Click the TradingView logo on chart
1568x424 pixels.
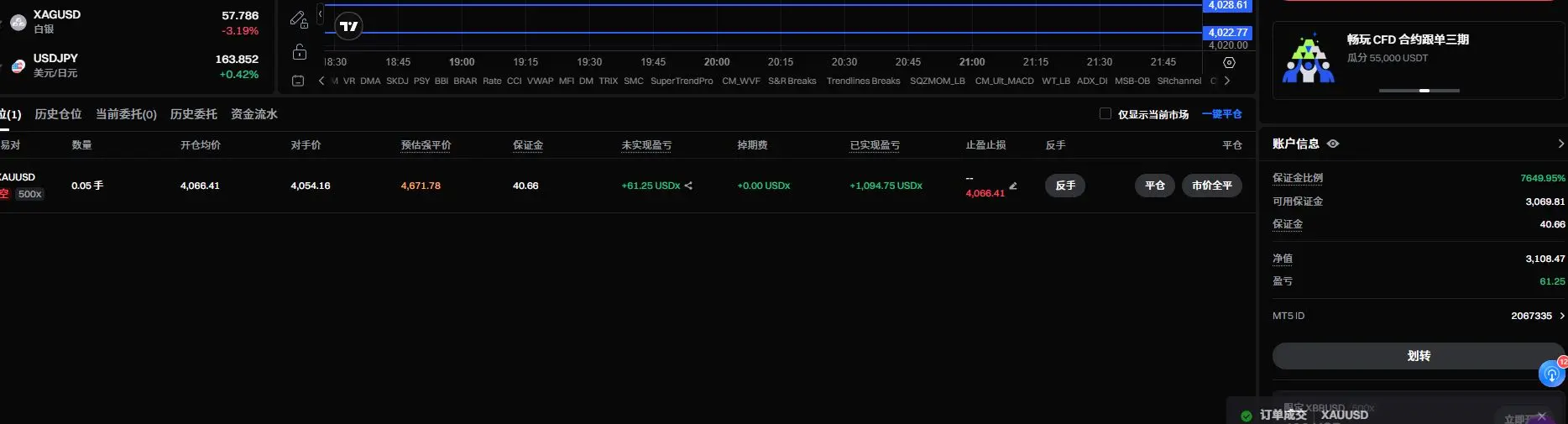click(x=349, y=27)
